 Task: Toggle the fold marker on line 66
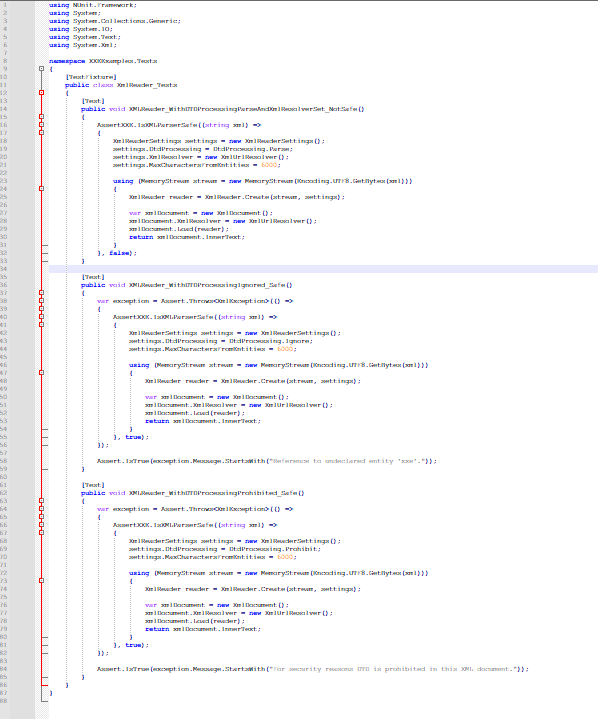(x=41, y=525)
